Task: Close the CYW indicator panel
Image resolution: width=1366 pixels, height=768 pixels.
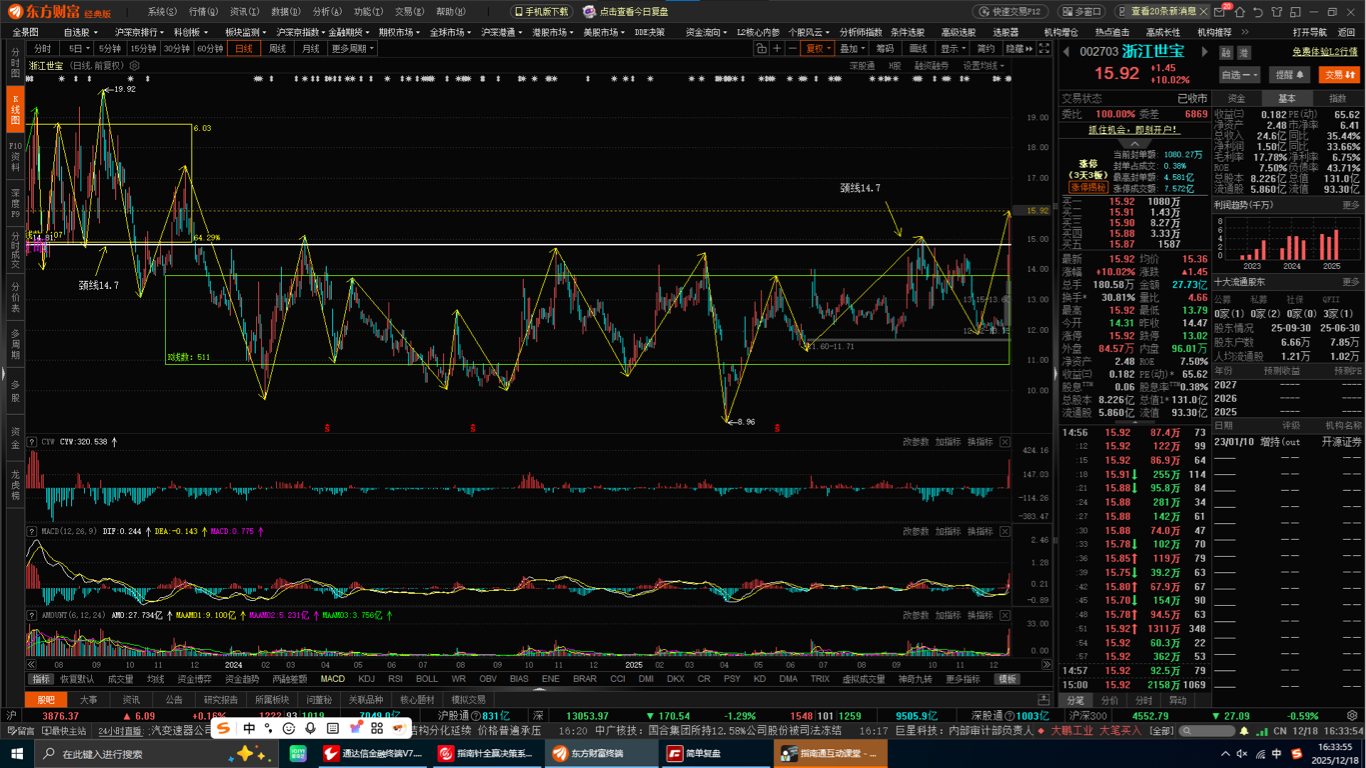Action: 1005,442
